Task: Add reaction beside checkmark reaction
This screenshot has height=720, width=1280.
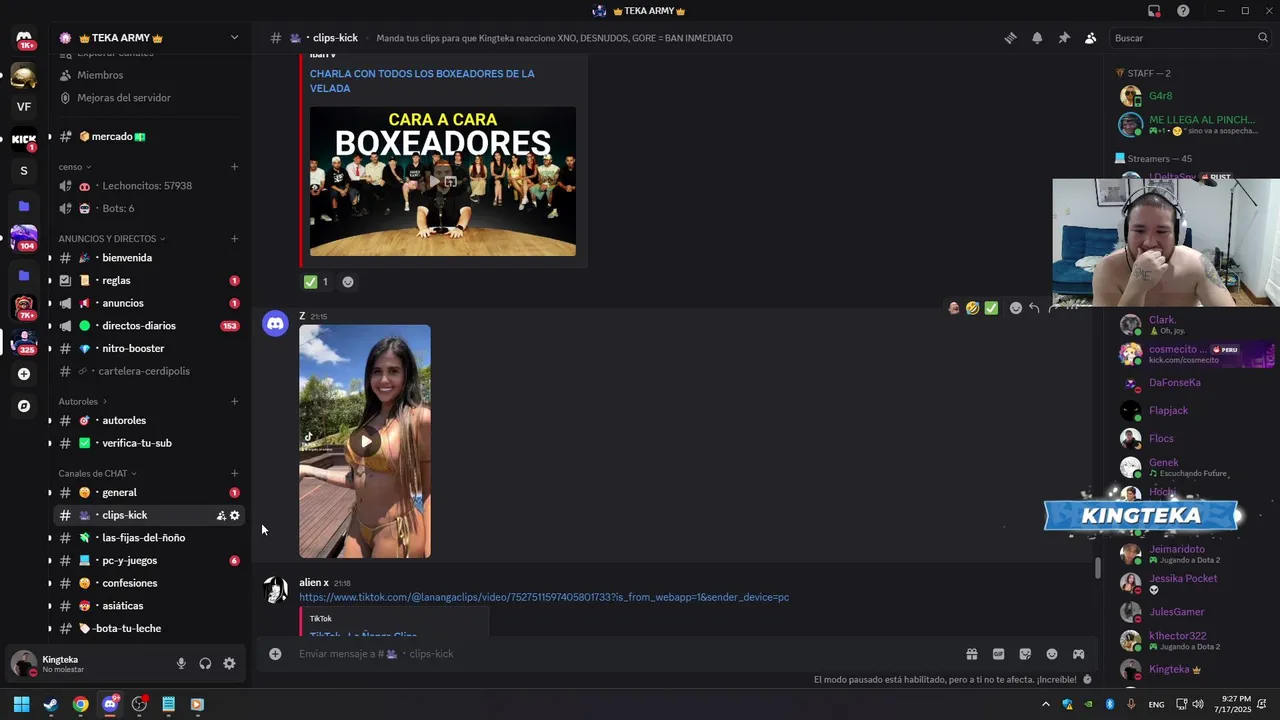Action: tap(348, 282)
